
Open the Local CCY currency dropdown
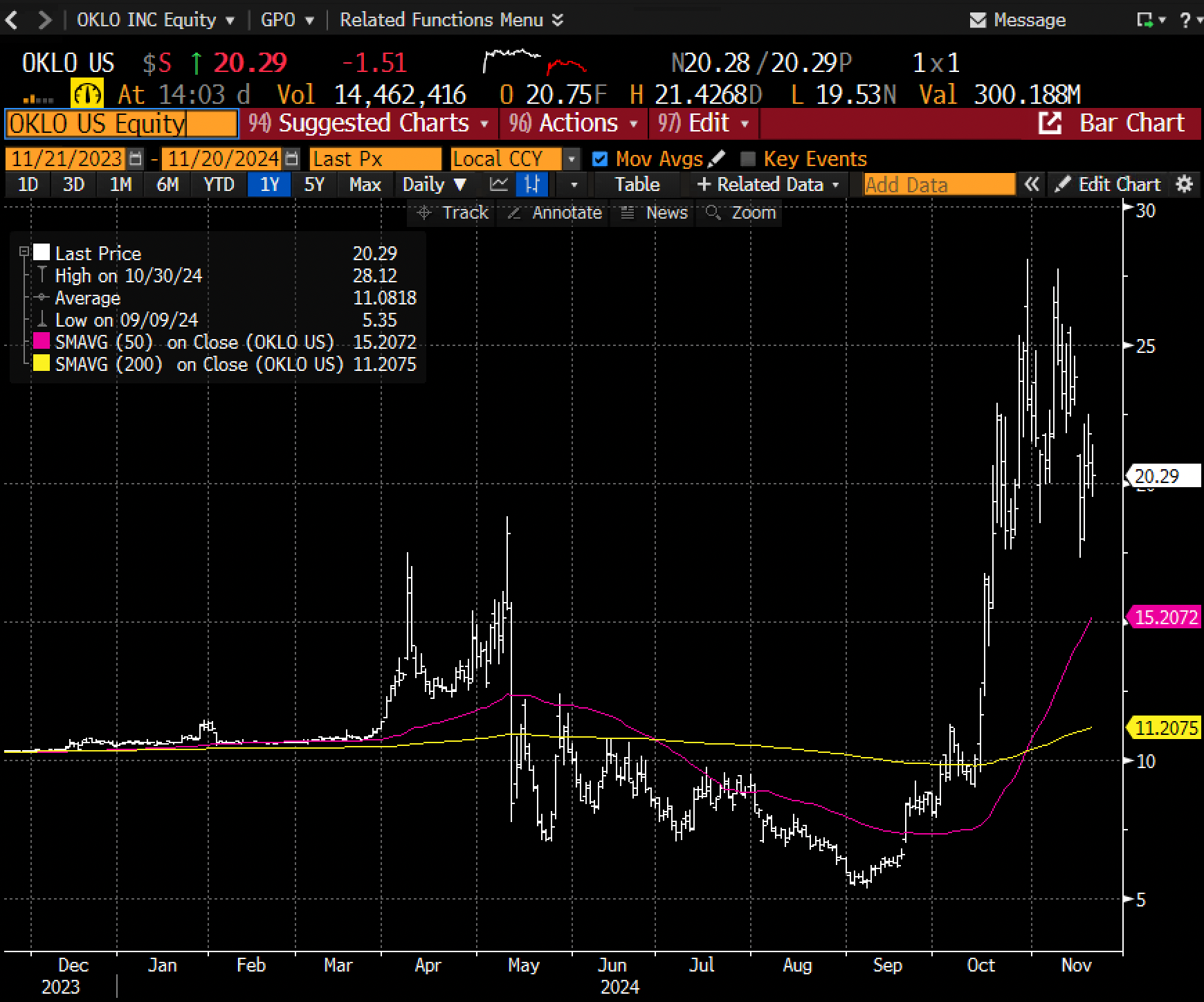(572, 159)
